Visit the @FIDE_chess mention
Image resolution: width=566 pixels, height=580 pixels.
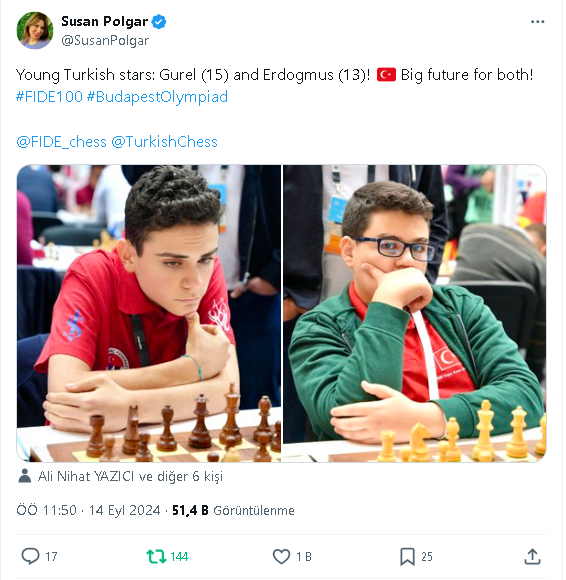[61, 142]
